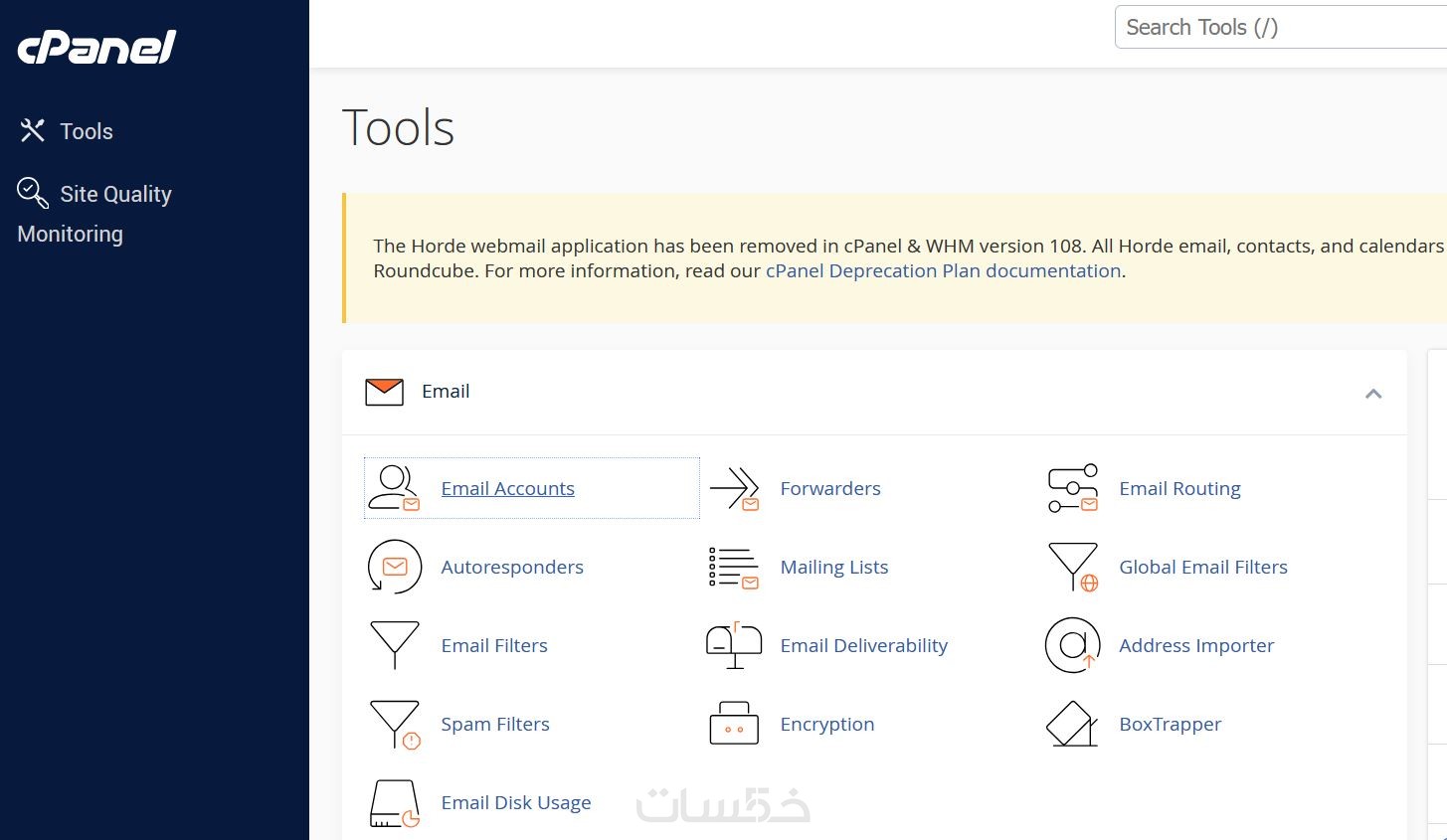
Task: Click the Email Filters text link
Action: (494, 645)
